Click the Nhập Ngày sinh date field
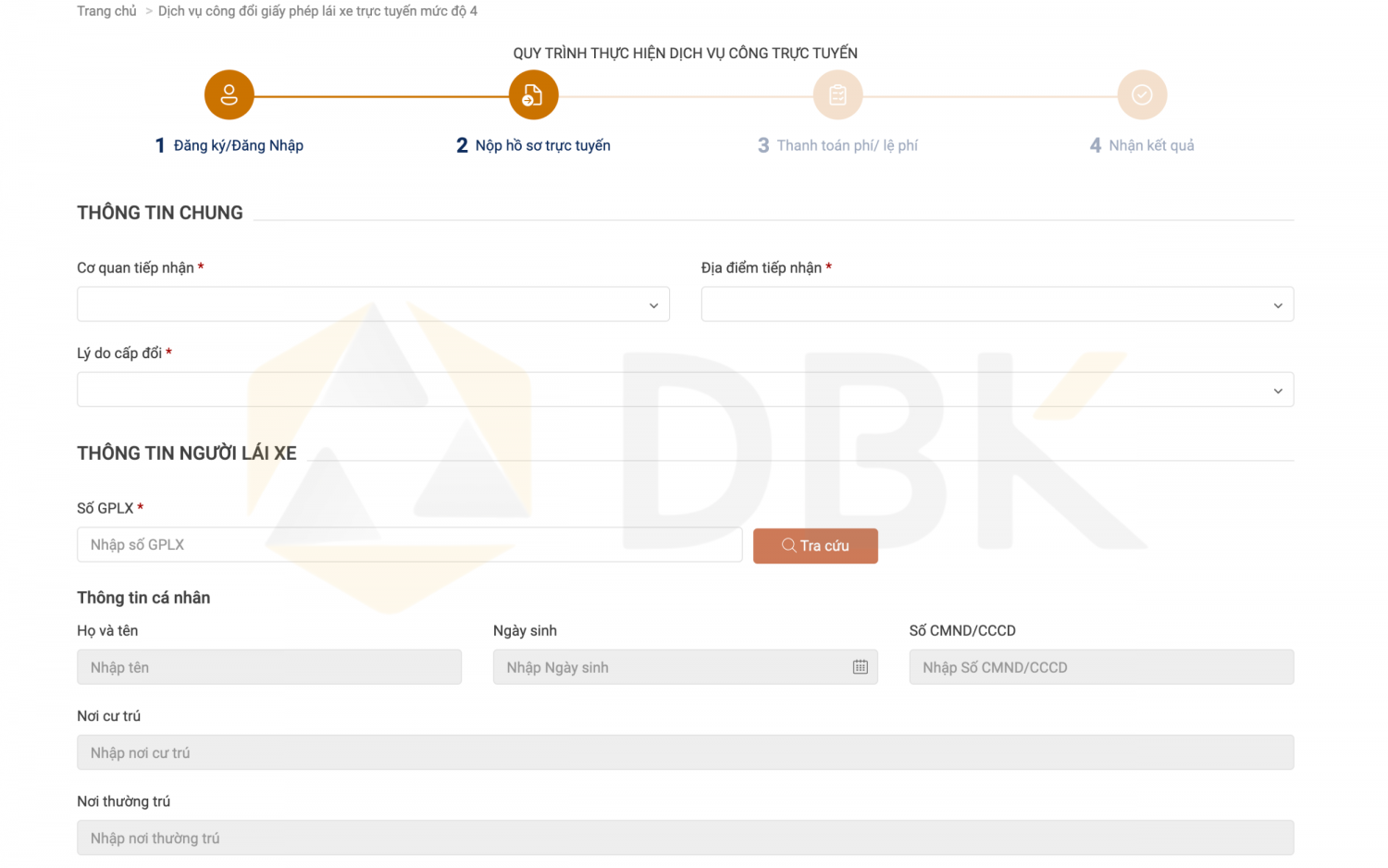Image resolution: width=1388 pixels, height=868 pixels. tap(671, 667)
